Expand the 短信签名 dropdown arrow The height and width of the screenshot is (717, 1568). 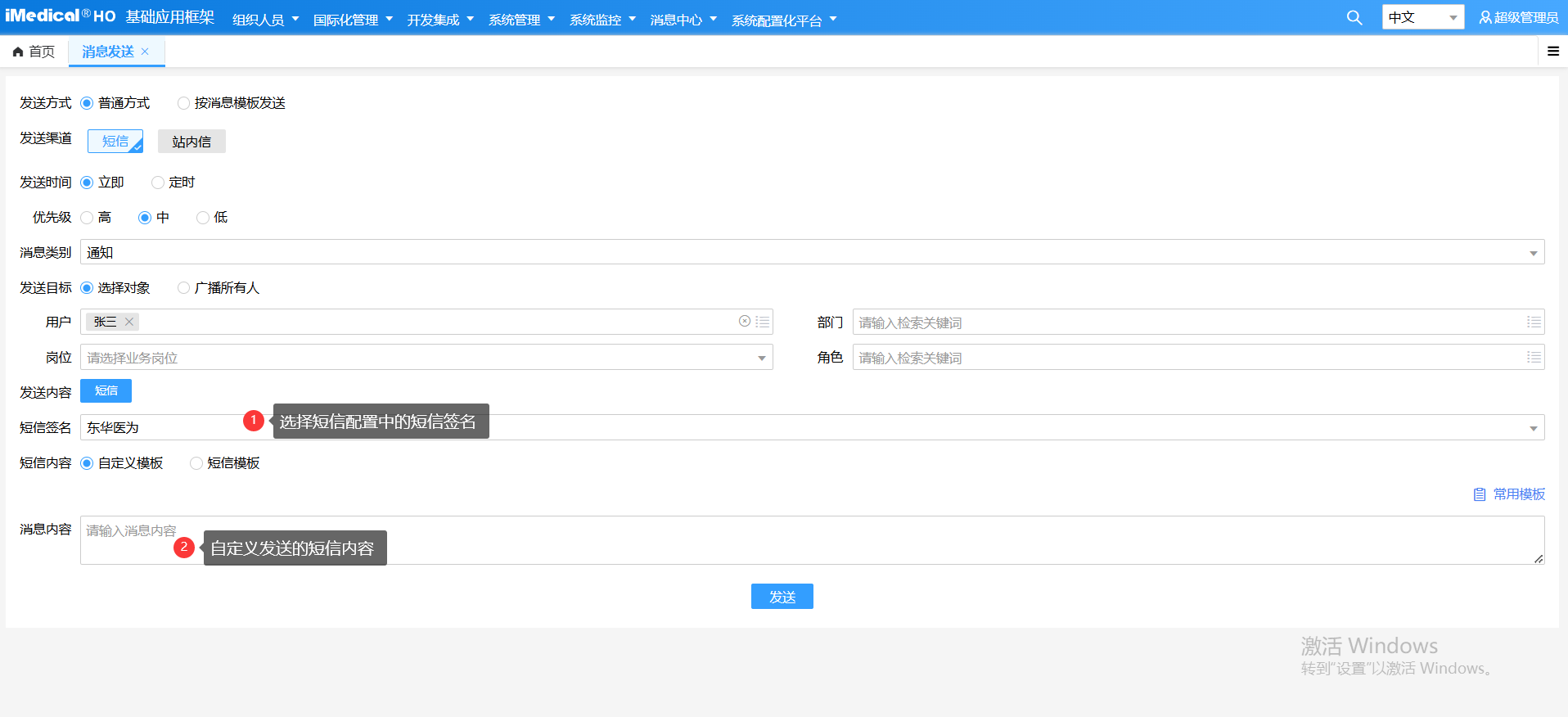click(x=1533, y=428)
